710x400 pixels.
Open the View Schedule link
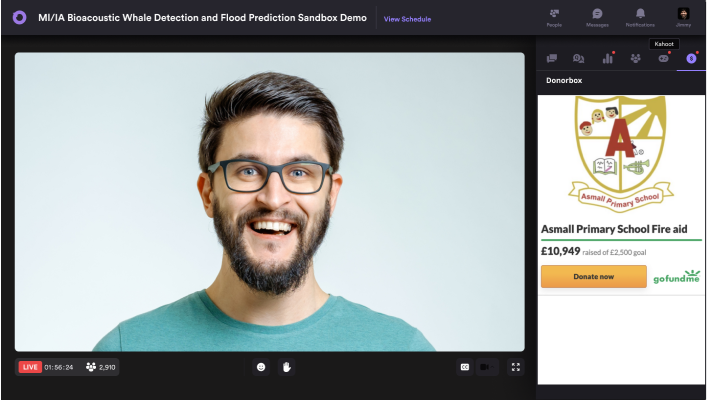coord(407,19)
